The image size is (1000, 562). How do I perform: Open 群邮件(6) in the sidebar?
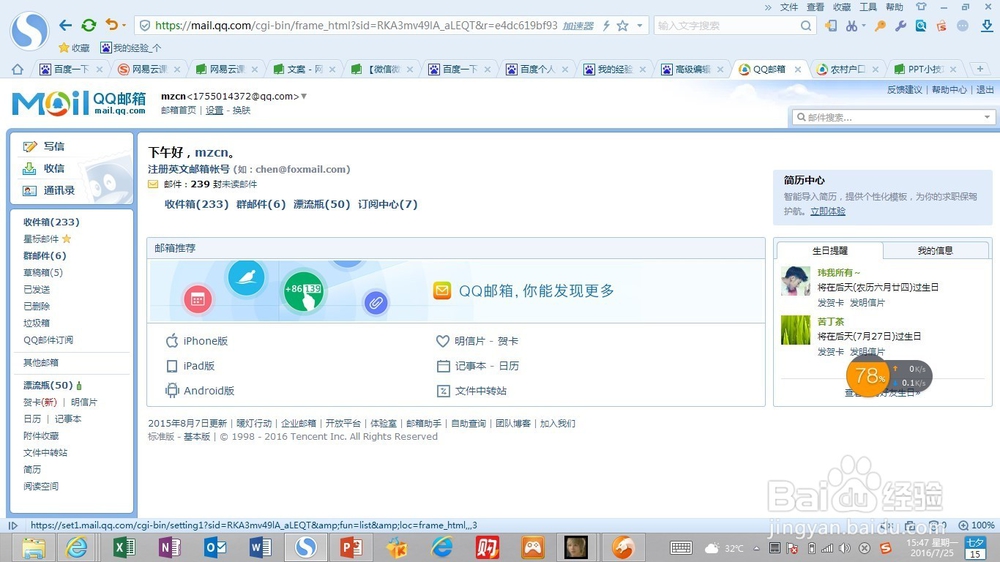[45, 256]
